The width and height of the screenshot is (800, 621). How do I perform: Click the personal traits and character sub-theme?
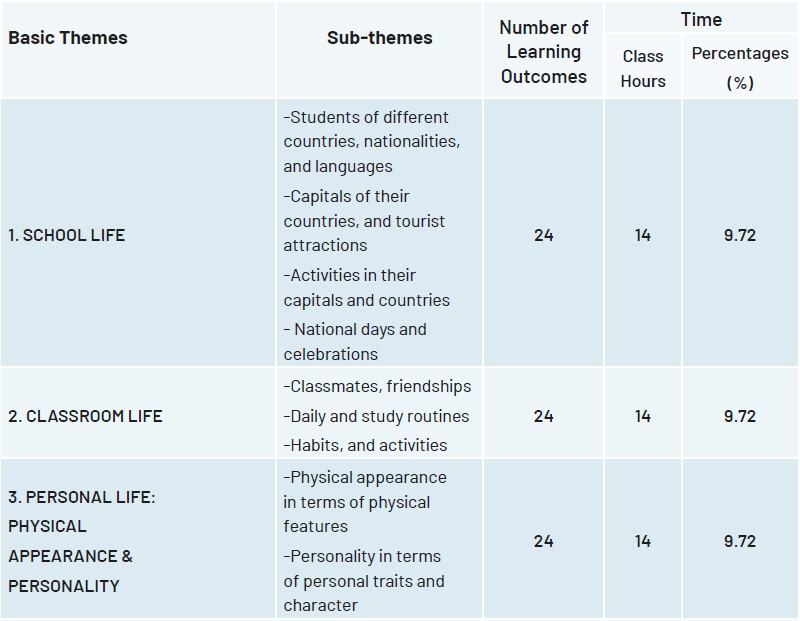364,580
